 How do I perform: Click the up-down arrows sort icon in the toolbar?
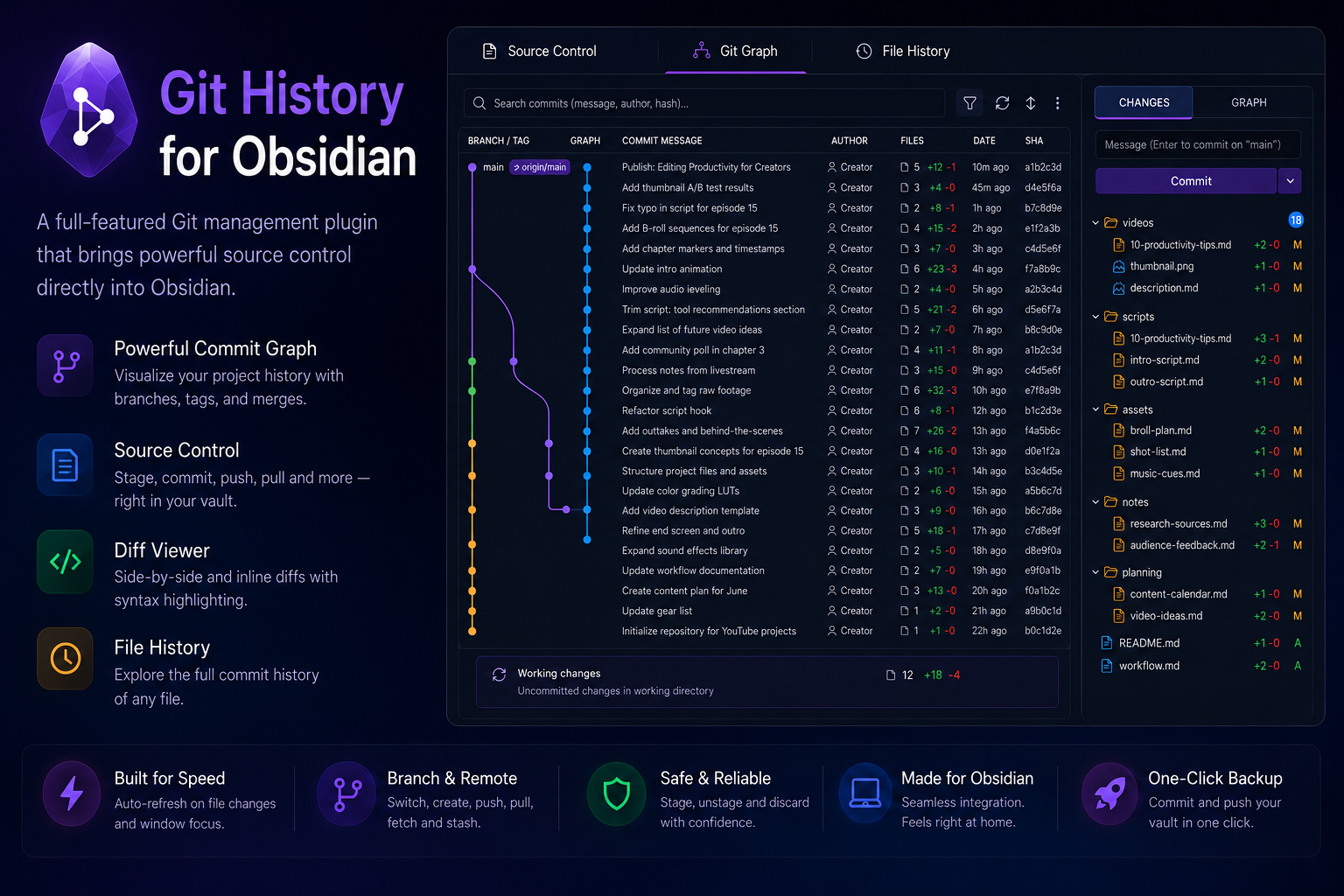1031,103
